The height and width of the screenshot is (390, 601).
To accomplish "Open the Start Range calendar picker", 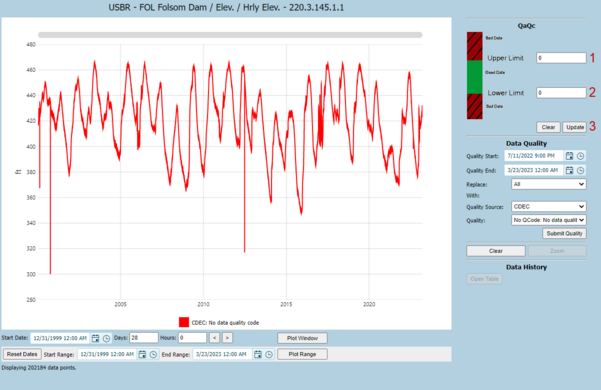I will pos(142,354).
